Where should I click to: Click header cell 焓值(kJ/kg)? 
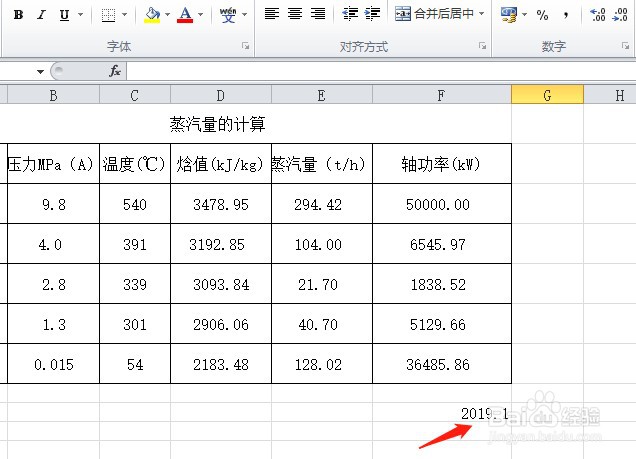click(x=221, y=163)
